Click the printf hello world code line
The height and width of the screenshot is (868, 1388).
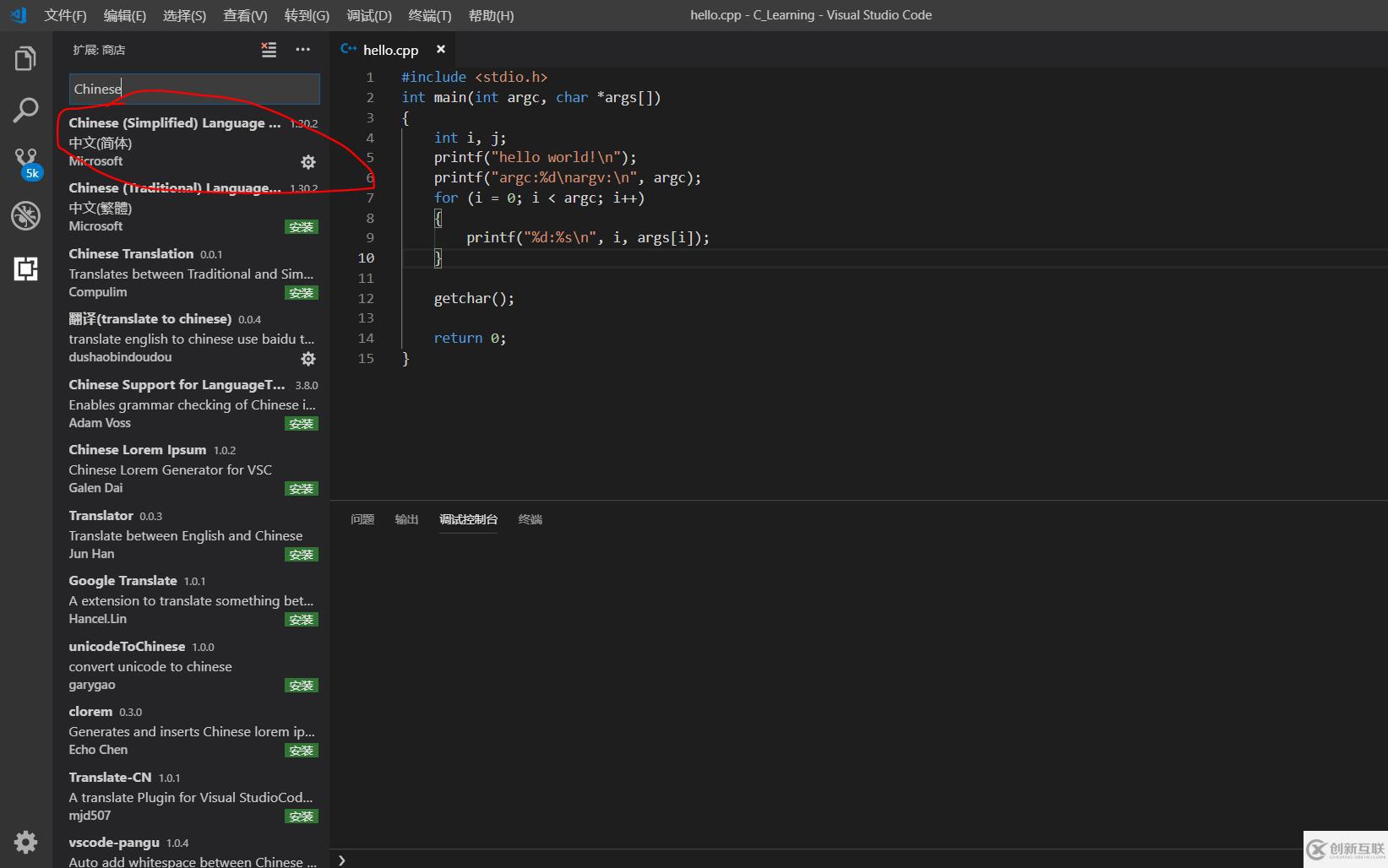point(536,157)
